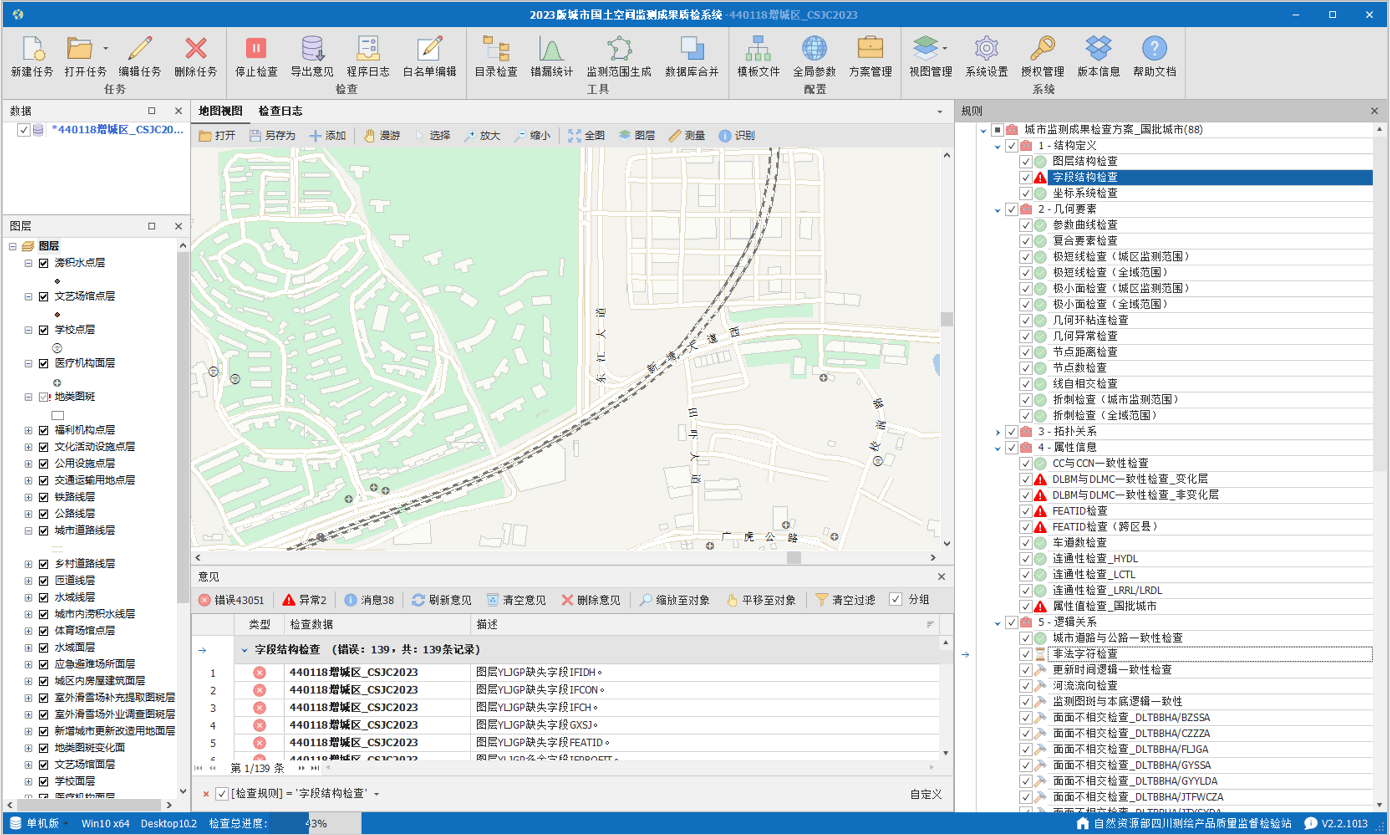Toggle the 车道数检查 rule checkbox

pyautogui.click(x=1026, y=543)
